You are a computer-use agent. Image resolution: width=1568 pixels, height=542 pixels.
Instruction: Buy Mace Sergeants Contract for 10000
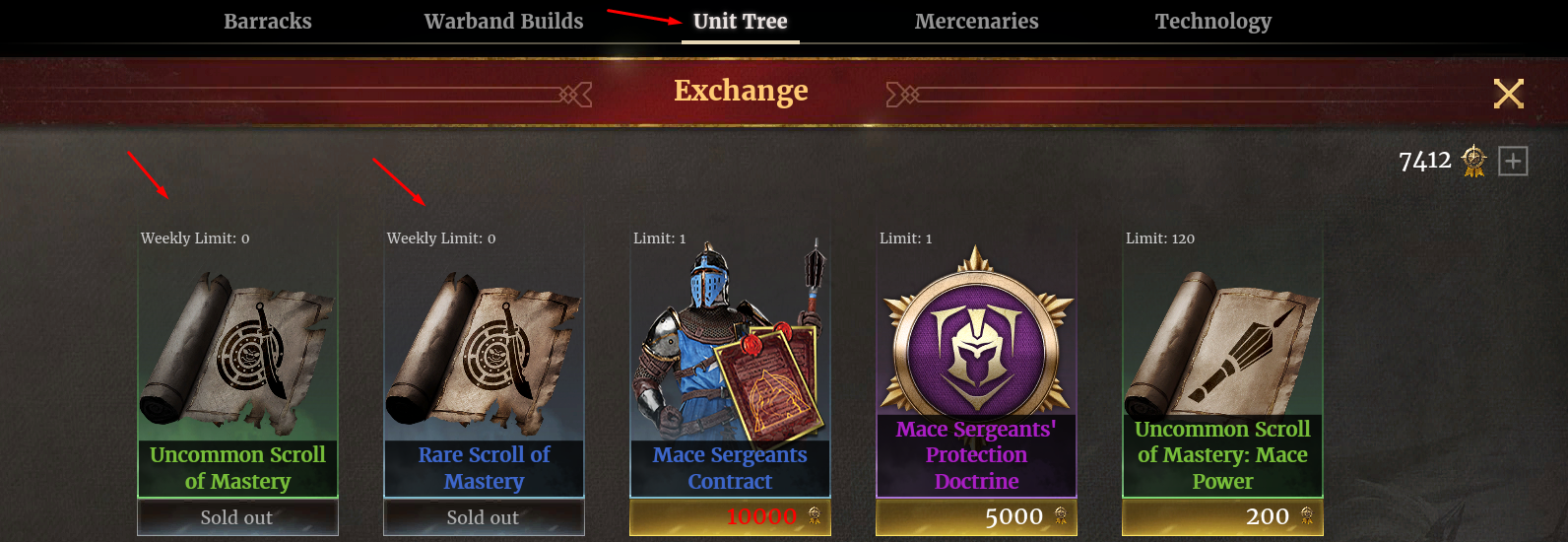(x=730, y=517)
